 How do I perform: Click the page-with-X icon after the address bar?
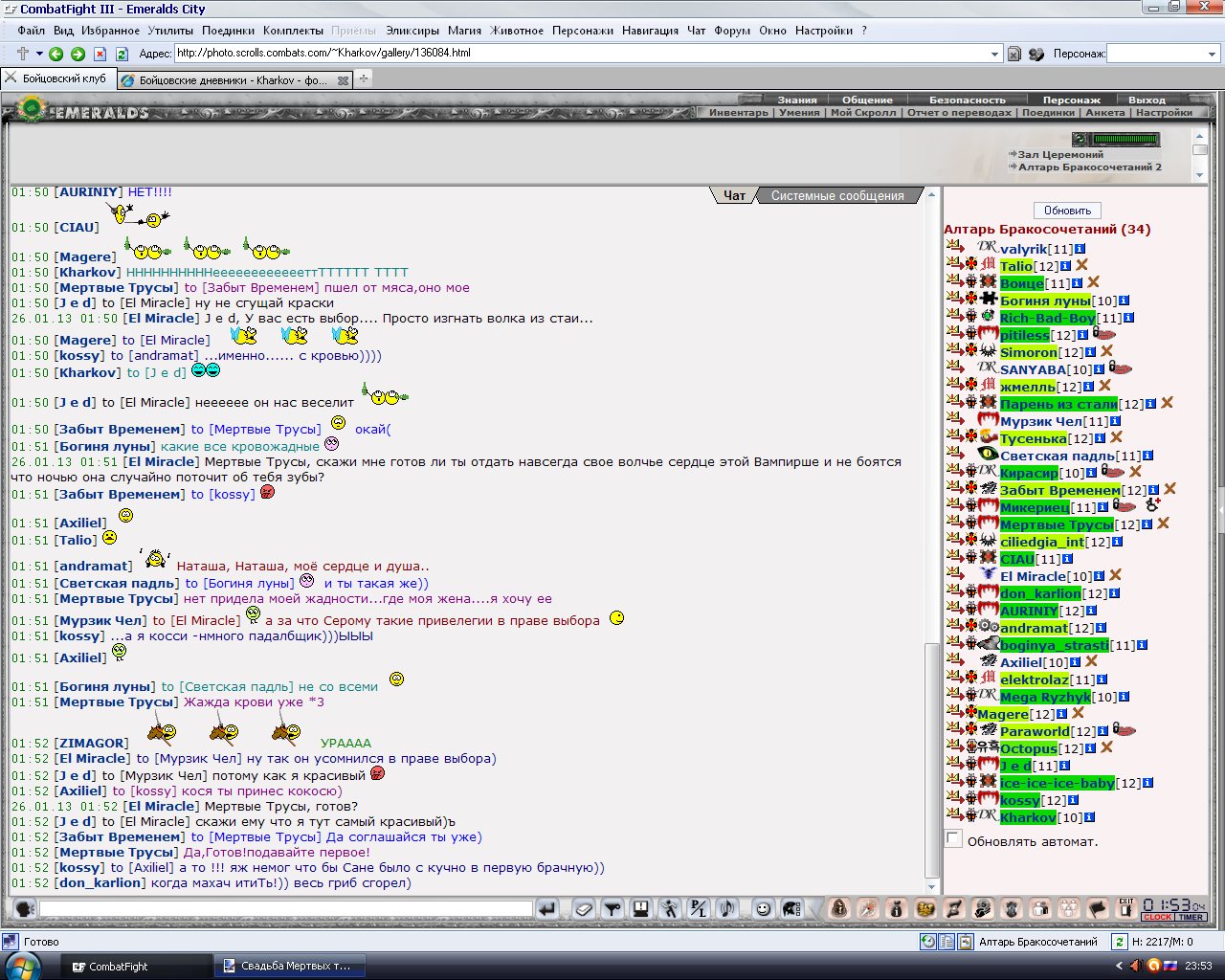click(1014, 54)
